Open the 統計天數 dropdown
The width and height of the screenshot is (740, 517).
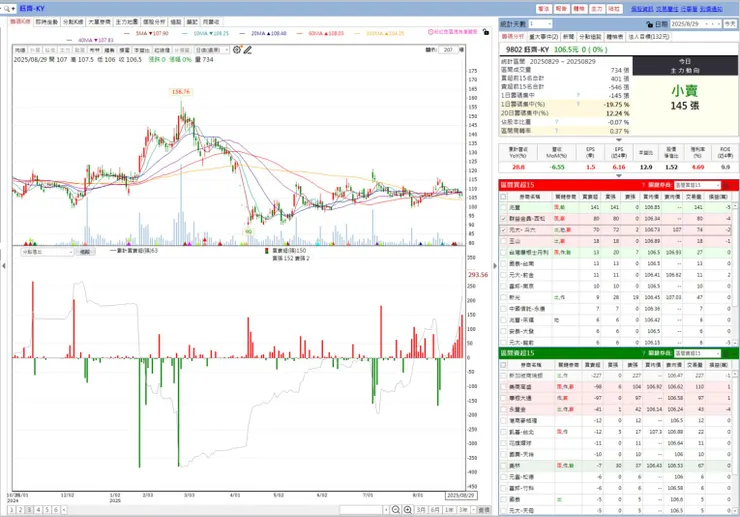tap(540, 24)
